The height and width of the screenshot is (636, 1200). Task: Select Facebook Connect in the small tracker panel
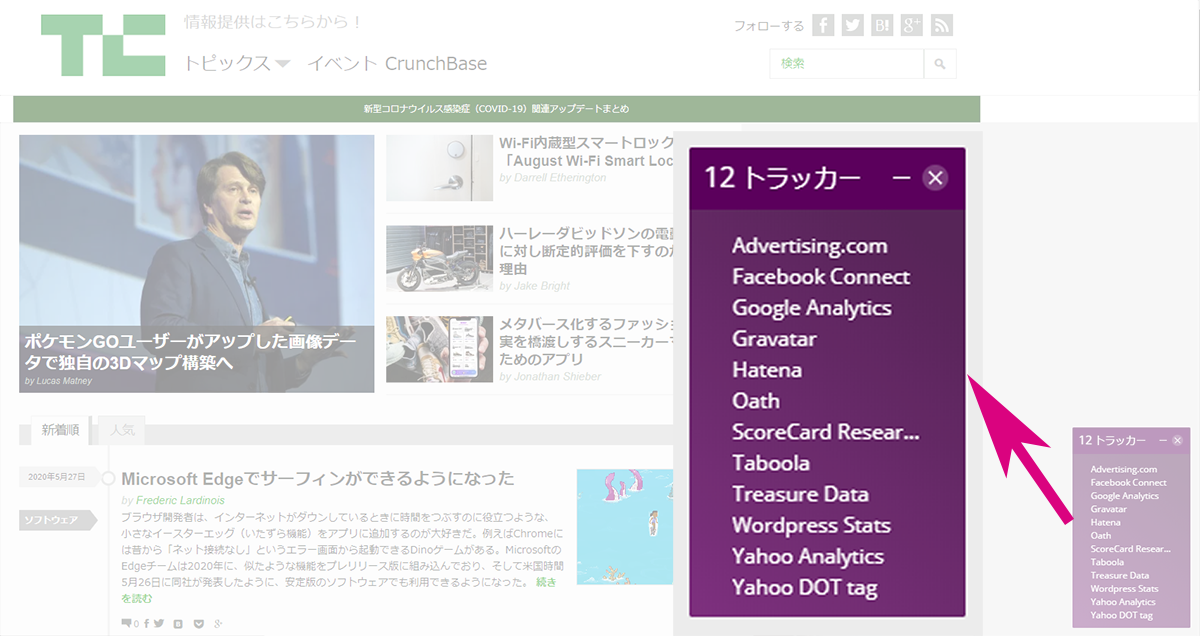pos(1128,483)
